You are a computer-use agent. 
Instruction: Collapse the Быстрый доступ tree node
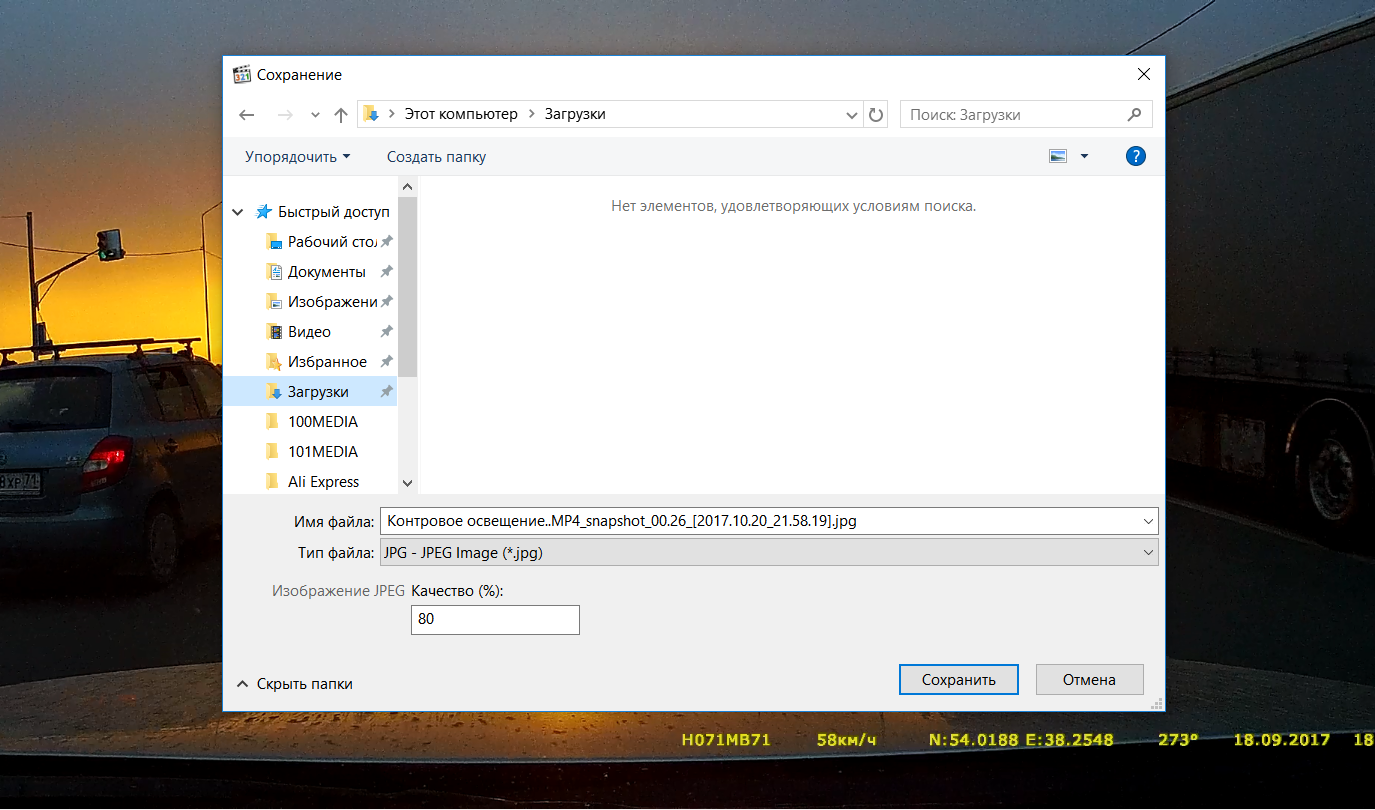(238, 212)
